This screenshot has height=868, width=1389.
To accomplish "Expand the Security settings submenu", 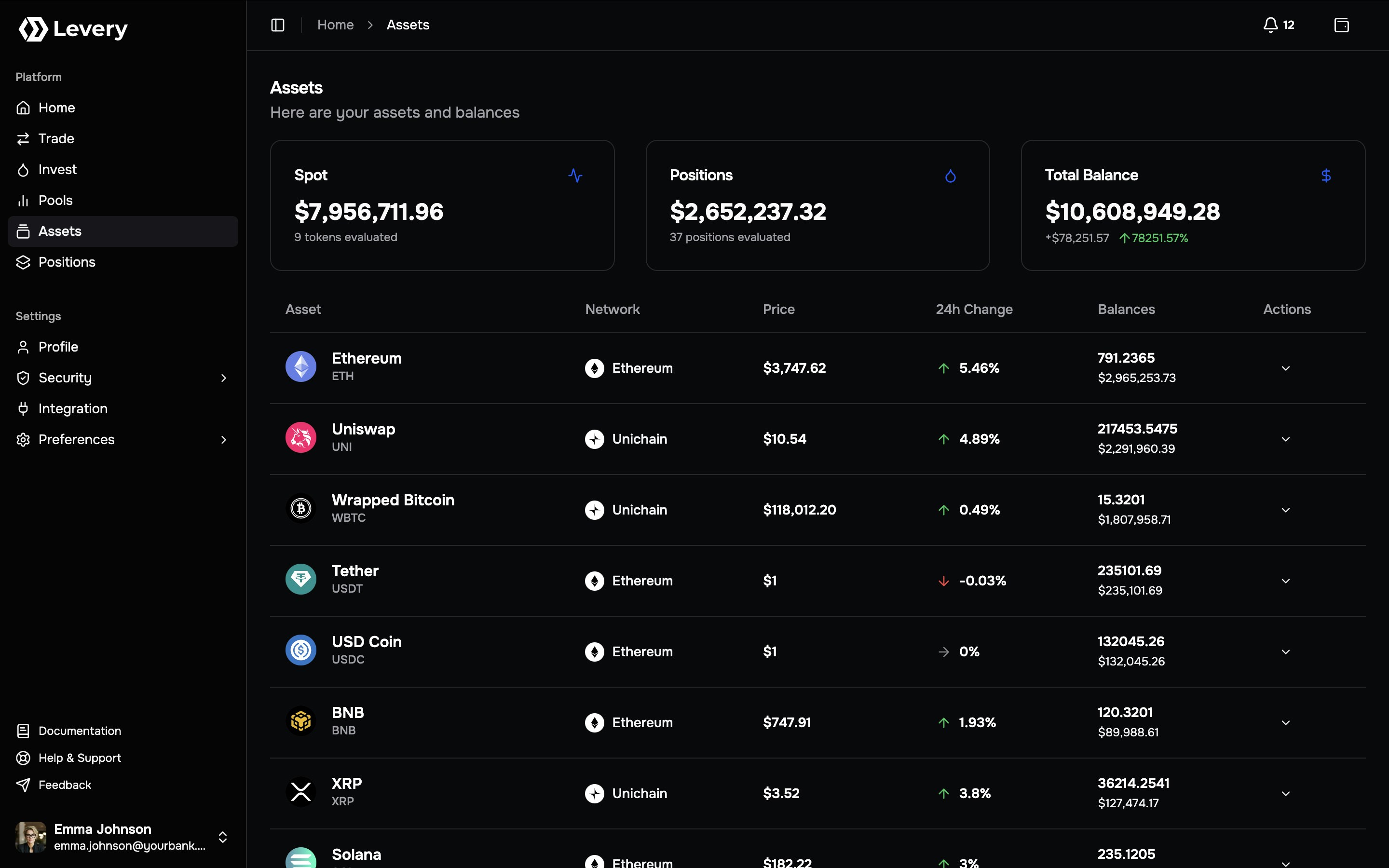I will coord(224,378).
